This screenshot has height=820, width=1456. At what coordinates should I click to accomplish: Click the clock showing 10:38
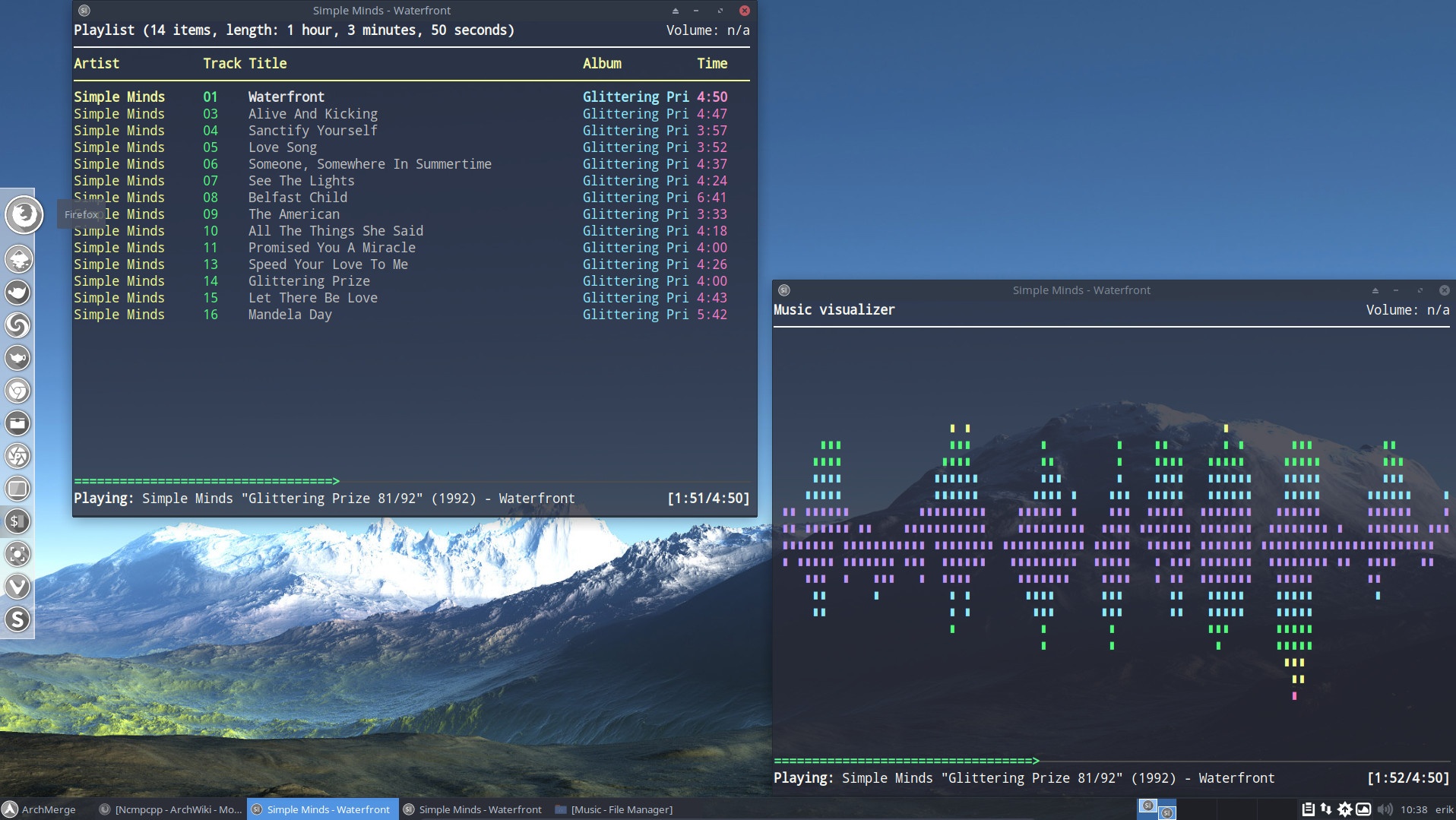click(1413, 809)
